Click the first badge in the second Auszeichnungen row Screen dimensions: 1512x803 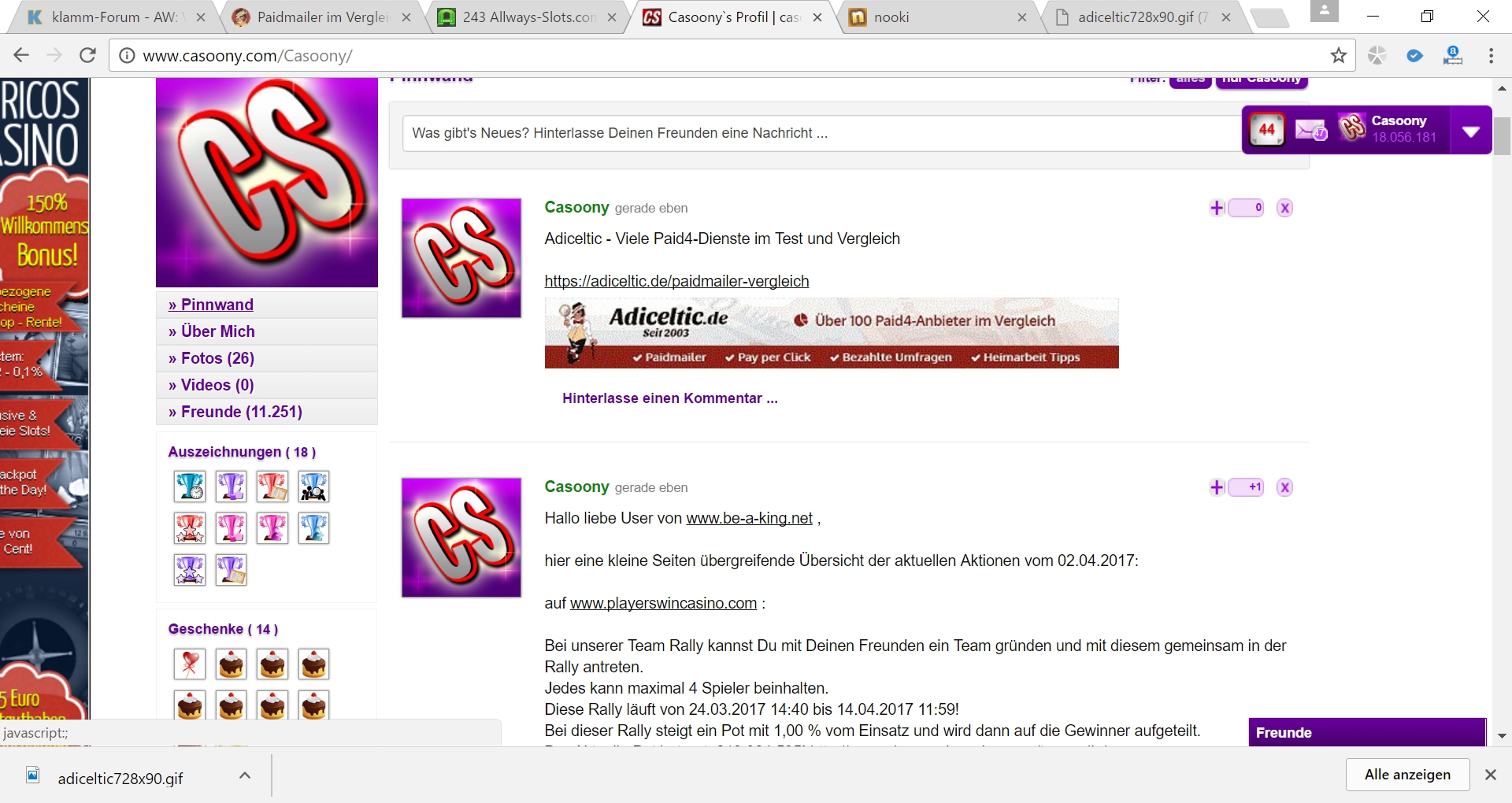(190, 528)
